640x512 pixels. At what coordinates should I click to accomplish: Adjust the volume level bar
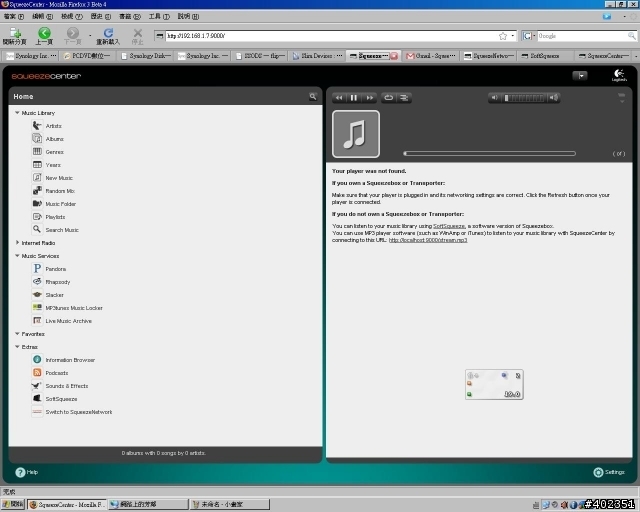[x=524, y=98]
